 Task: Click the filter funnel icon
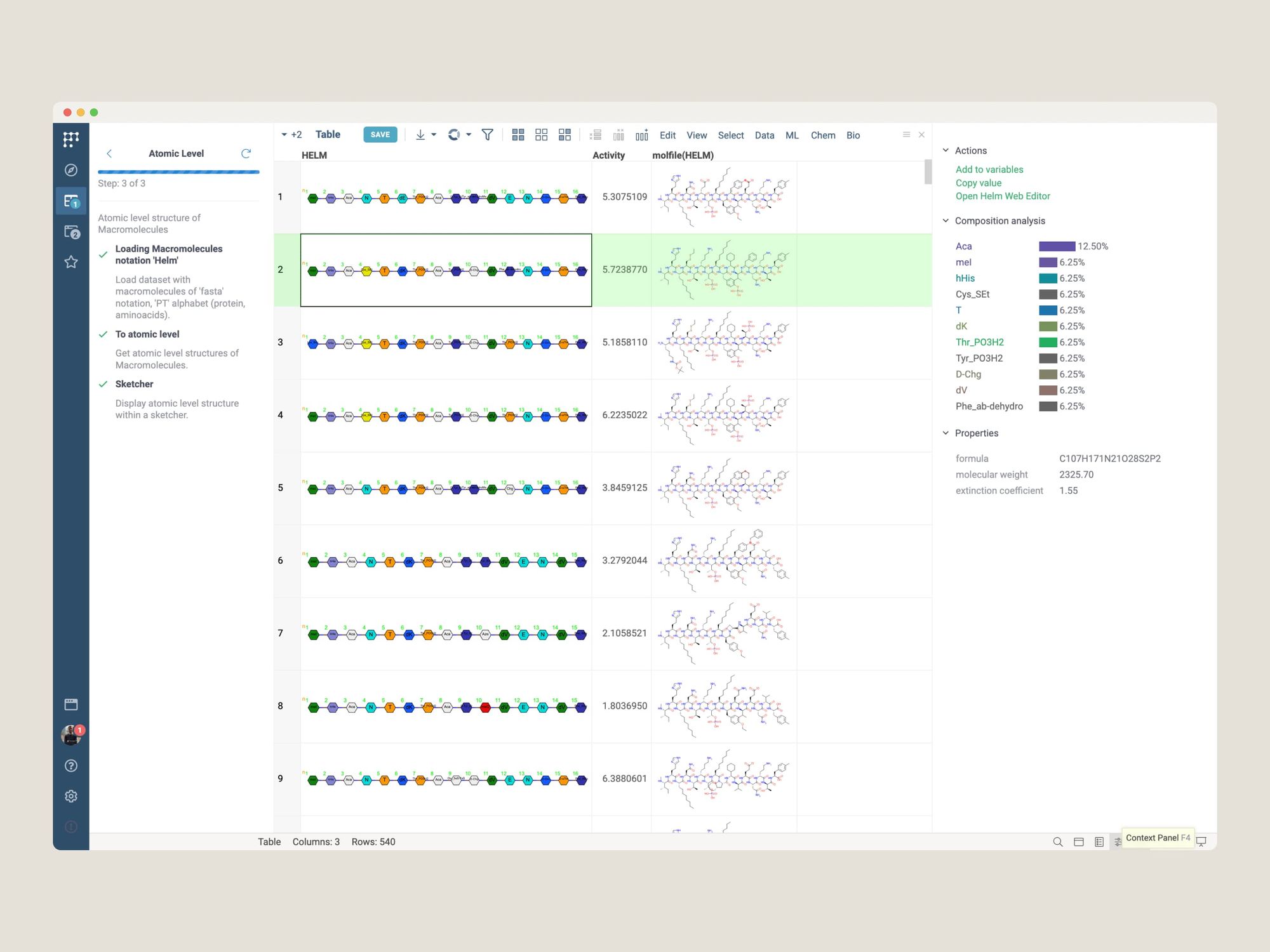(x=487, y=135)
